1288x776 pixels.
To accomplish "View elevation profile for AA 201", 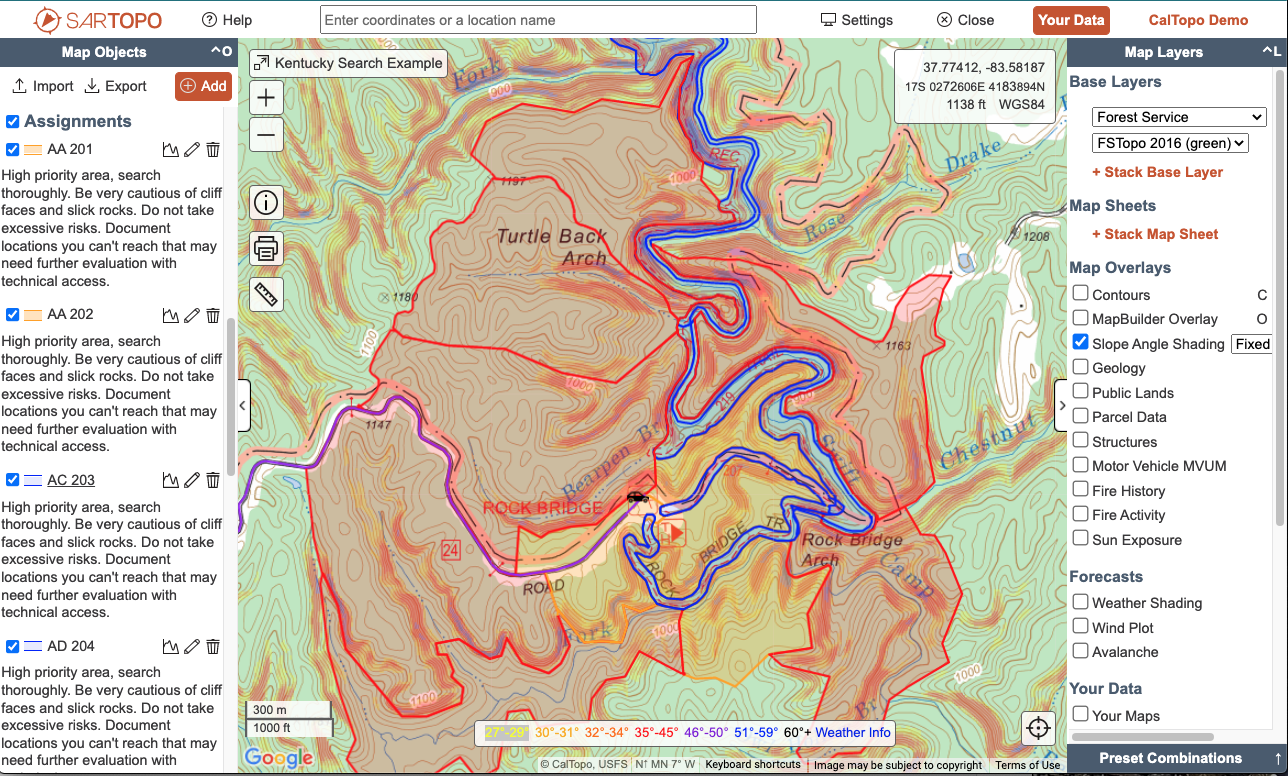I will pos(171,150).
